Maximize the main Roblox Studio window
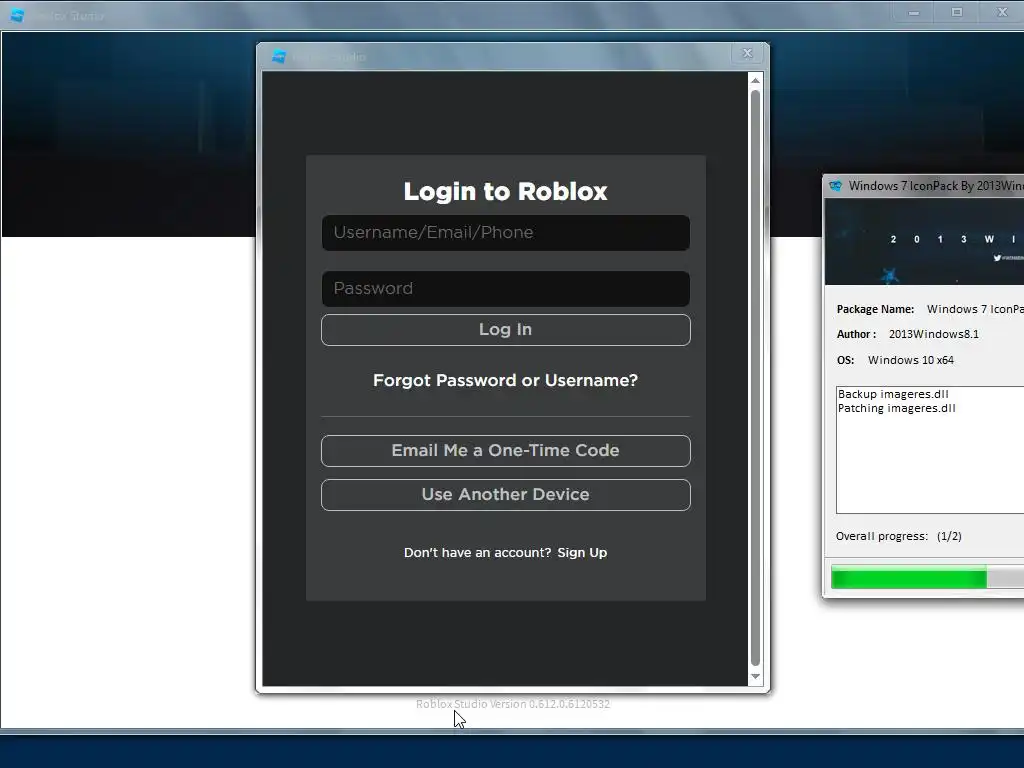Viewport: 1024px width, 768px height. click(957, 12)
